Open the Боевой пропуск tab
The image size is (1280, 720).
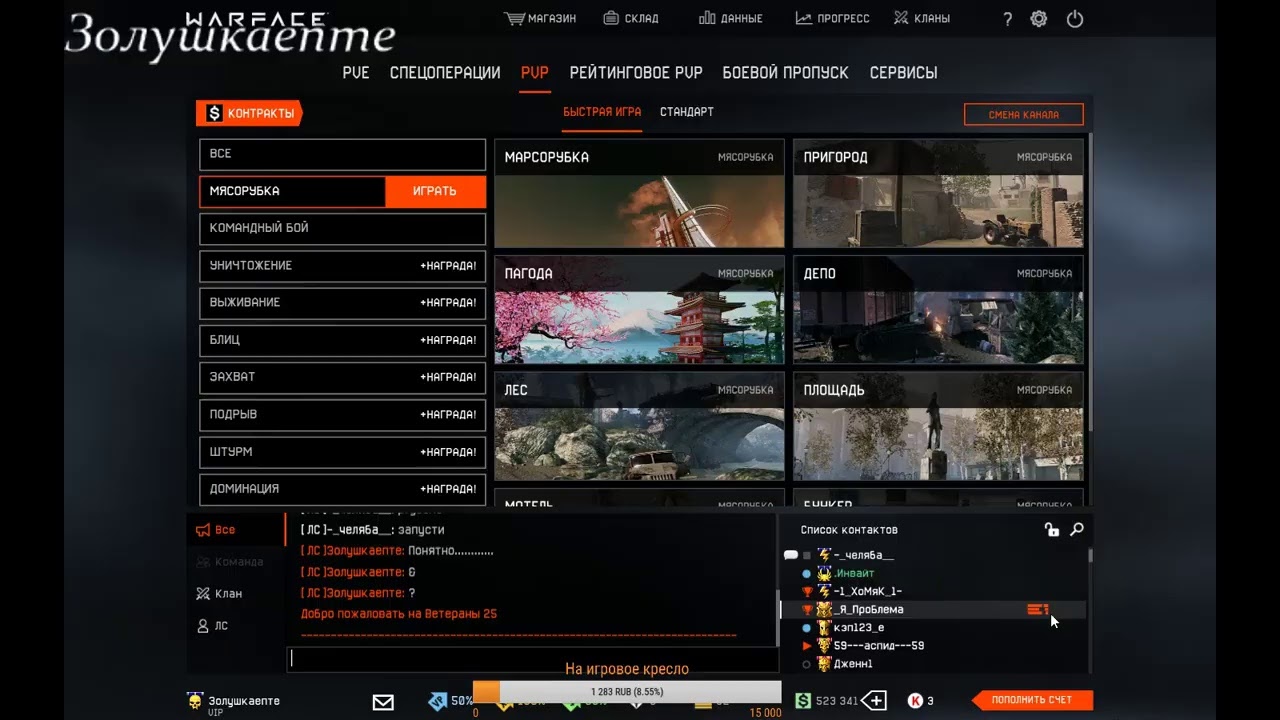tap(785, 73)
